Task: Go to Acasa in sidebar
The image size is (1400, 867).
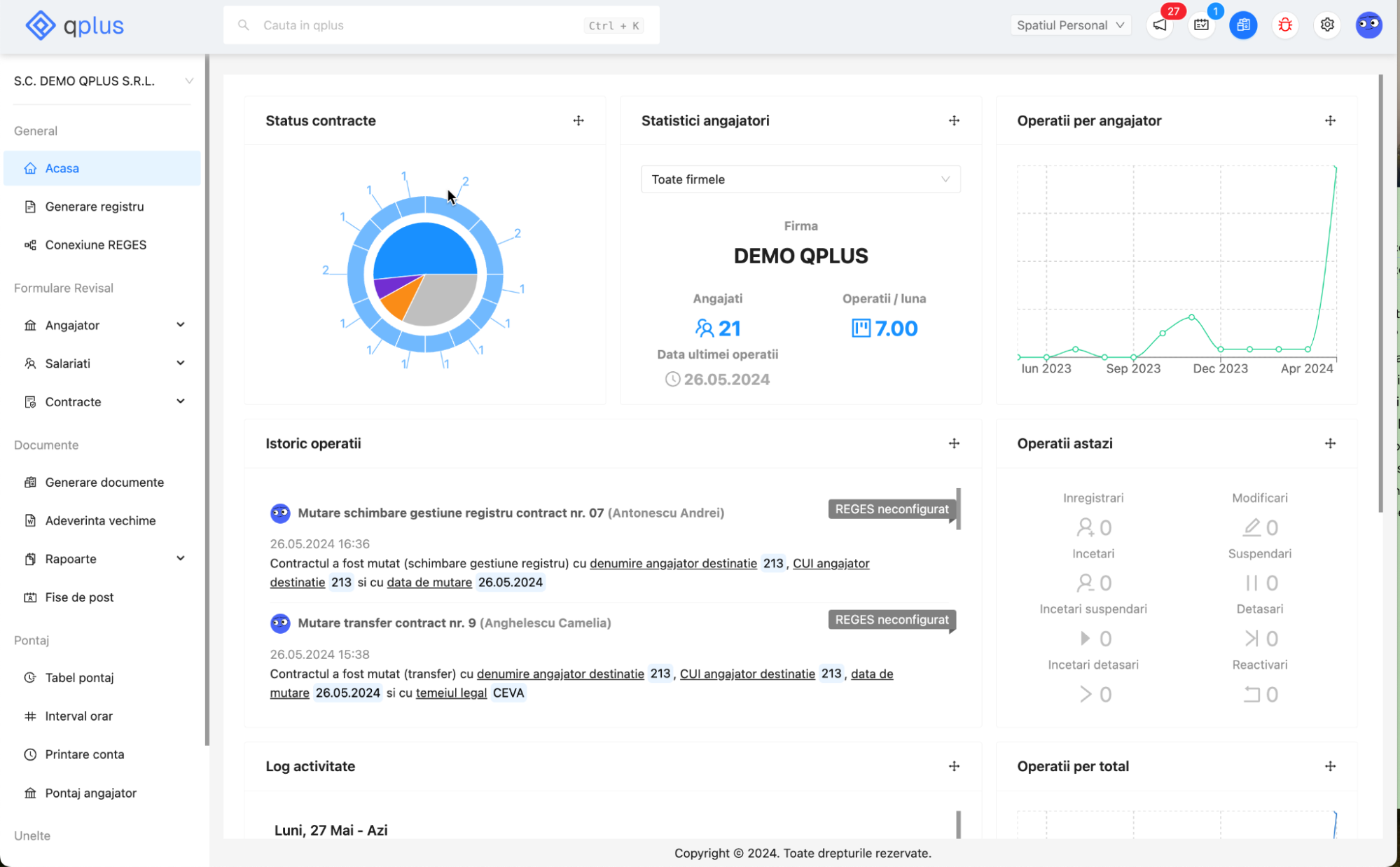Action: (102, 168)
